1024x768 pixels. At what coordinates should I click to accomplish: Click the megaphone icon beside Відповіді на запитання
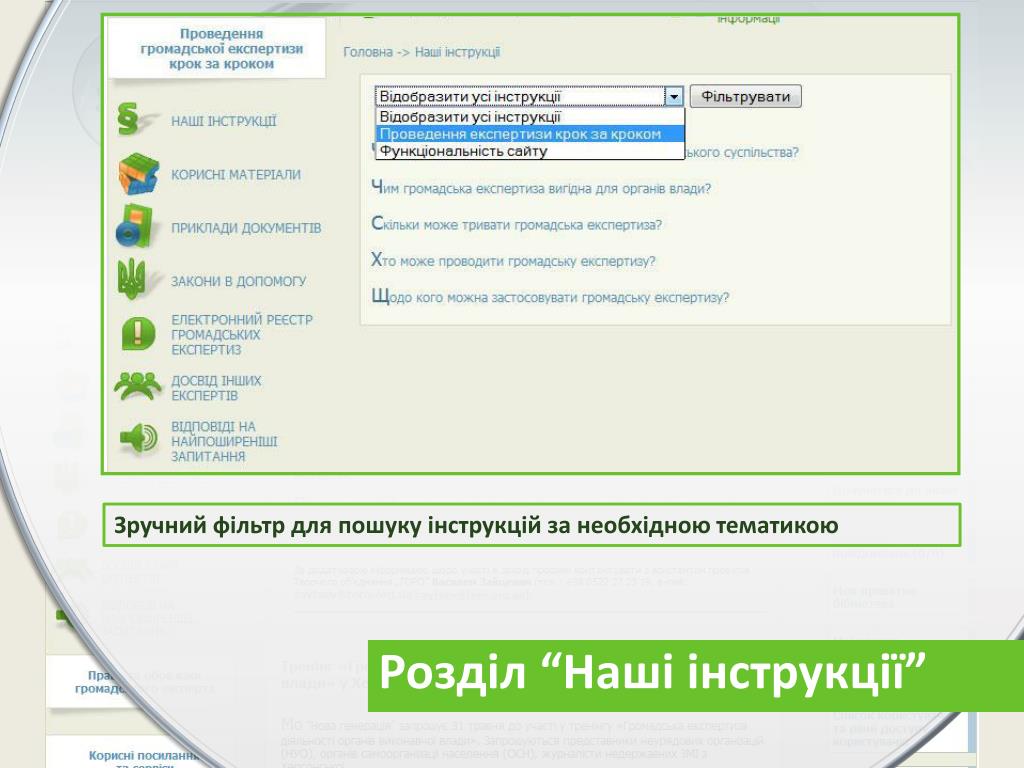pos(139,438)
